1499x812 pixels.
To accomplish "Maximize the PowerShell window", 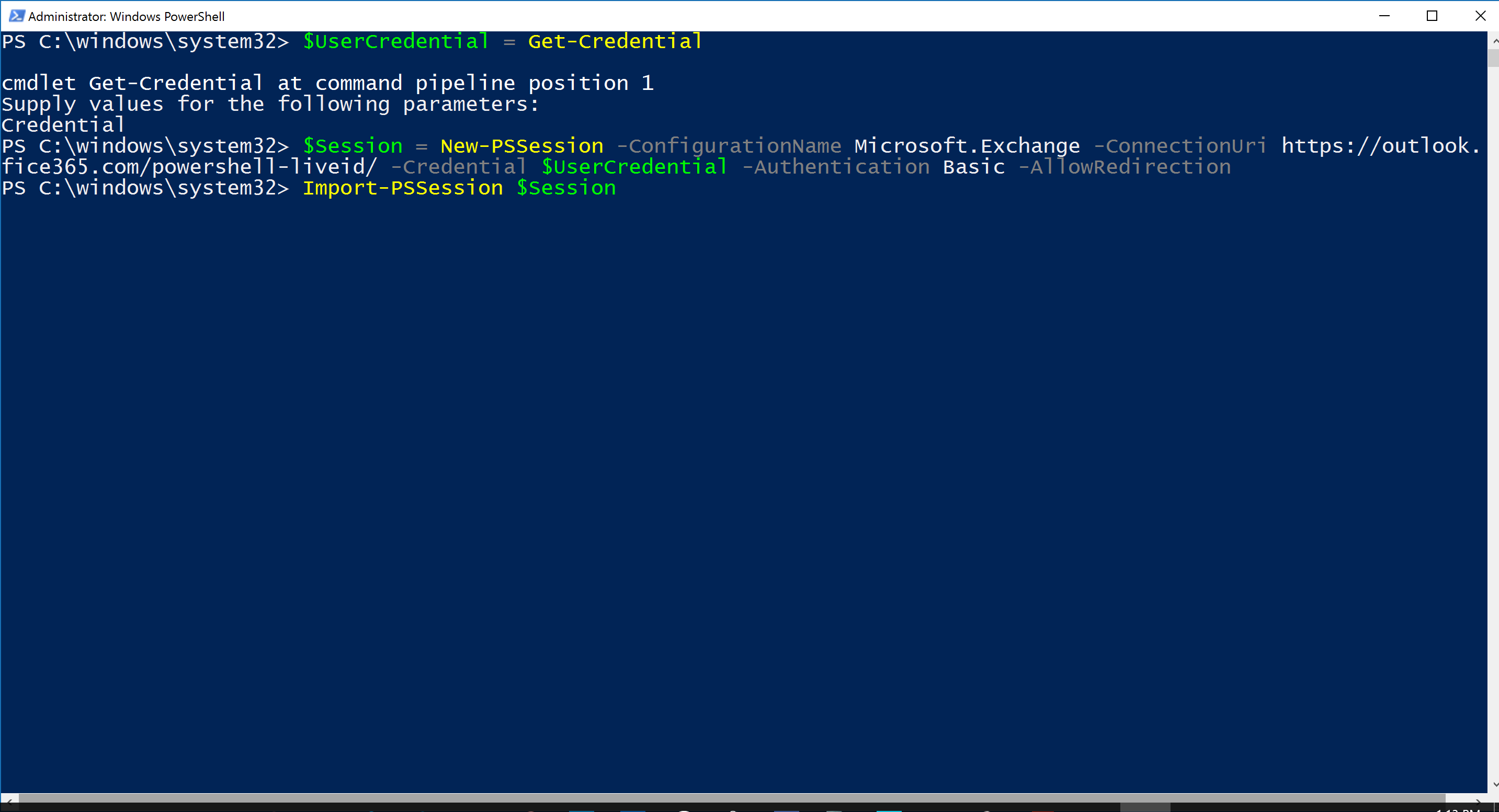I will pyautogui.click(x=1432, y=16).
